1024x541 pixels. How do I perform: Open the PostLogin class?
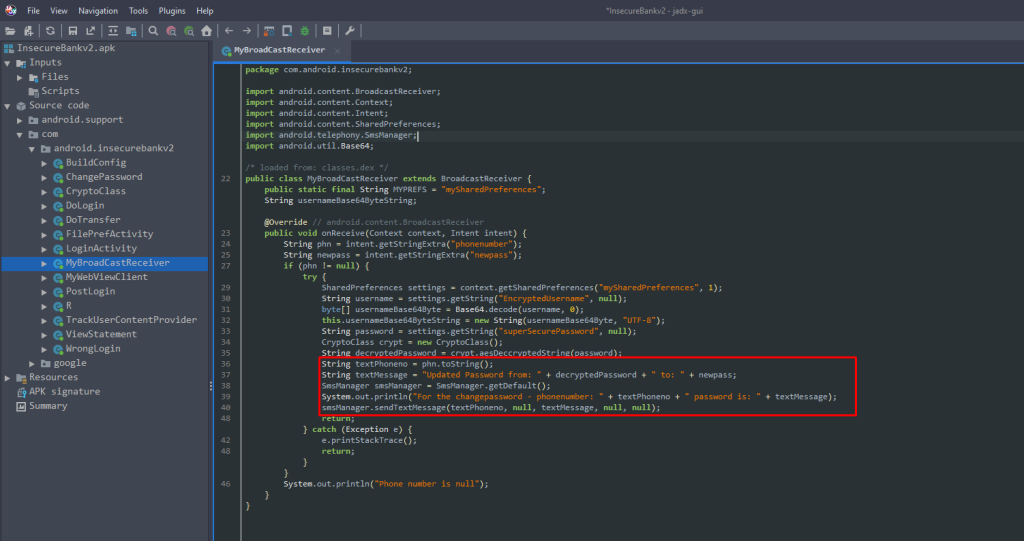pyautogui.click(x=90, y=291)
